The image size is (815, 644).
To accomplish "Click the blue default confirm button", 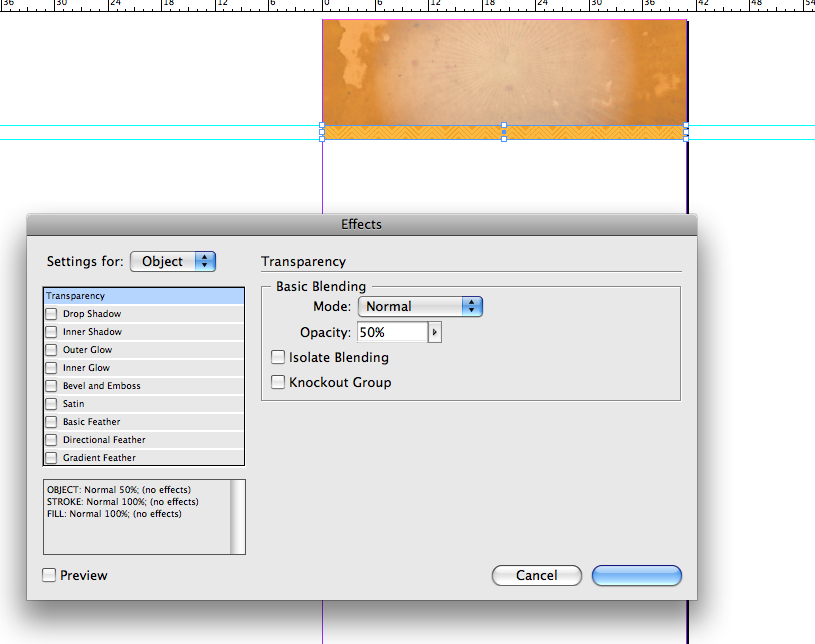I will tap(636, 575).
